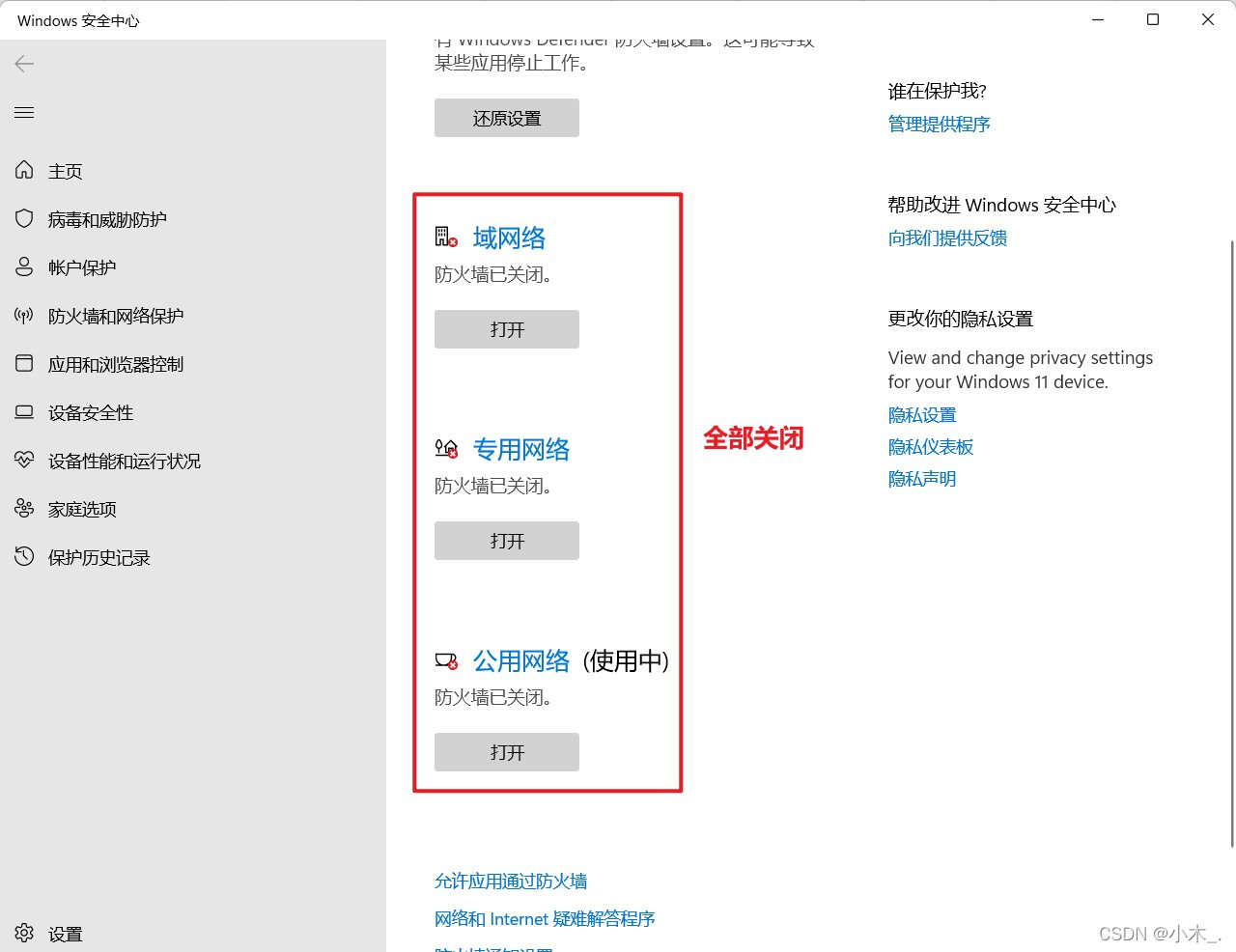Image resolution: width=1236 pixels, height=952 pixels.
Task: Click the 还原设置 button
Action: click(507, 118)
